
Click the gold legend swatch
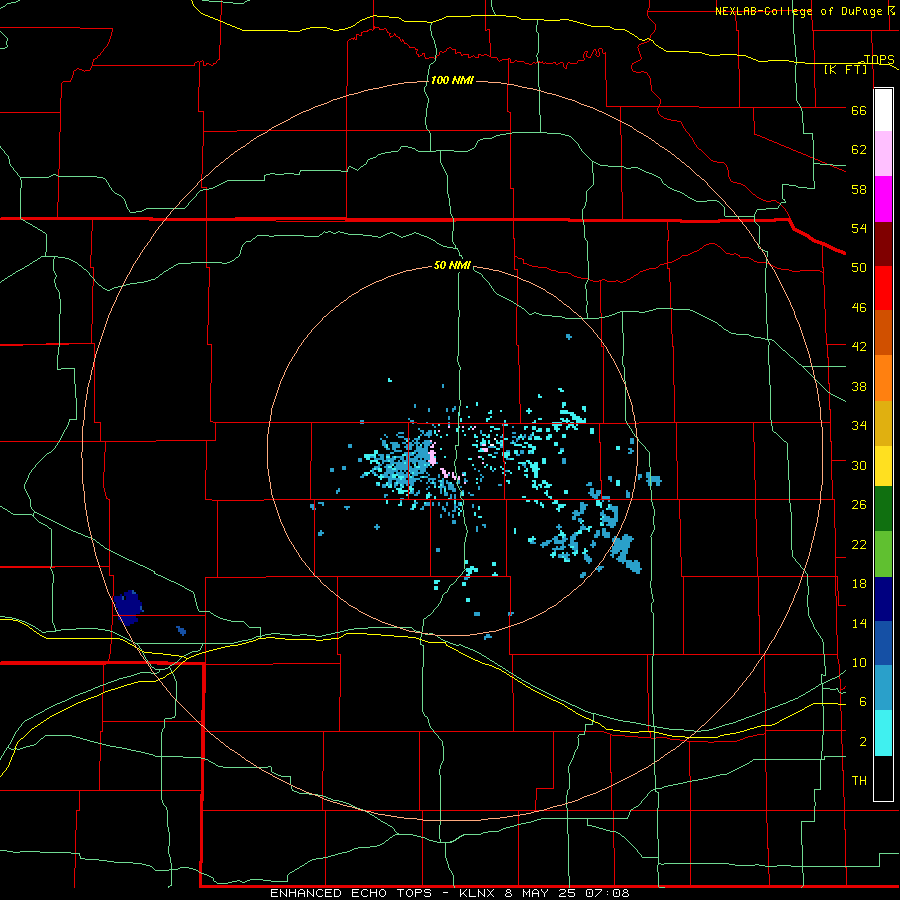(x=883, y=423)
